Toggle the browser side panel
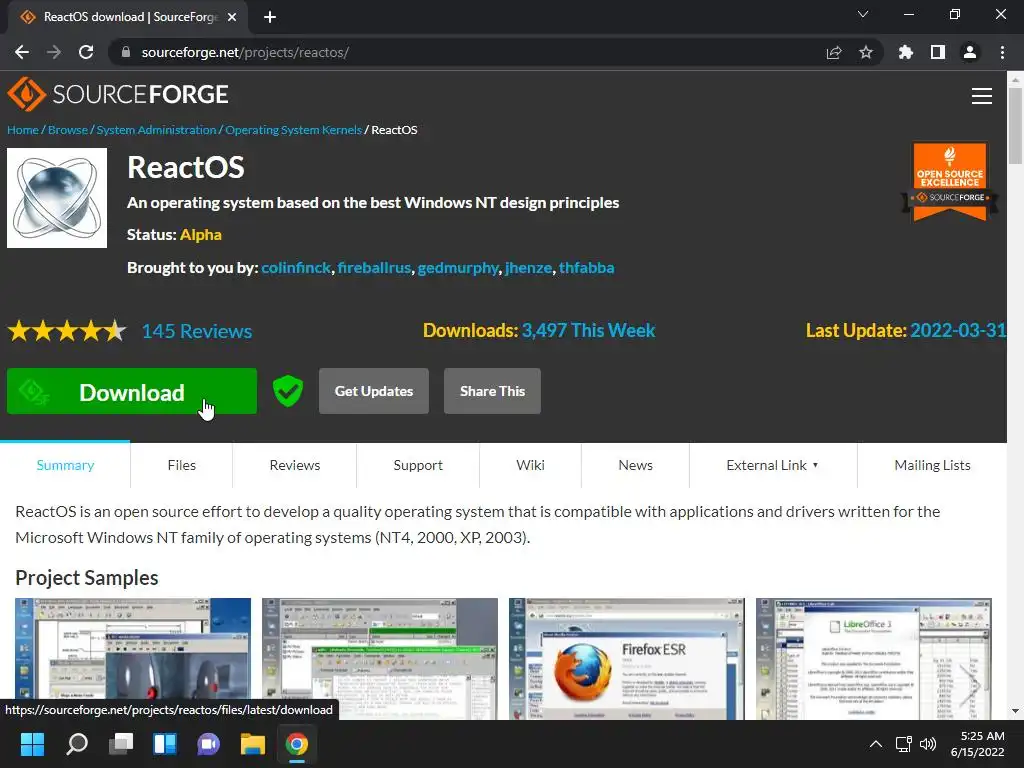Screen dimensions: 1024x768 point(938,52)
